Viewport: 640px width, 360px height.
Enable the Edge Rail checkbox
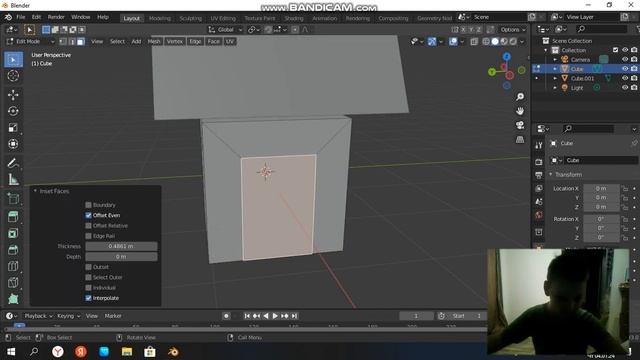[88, 236]
